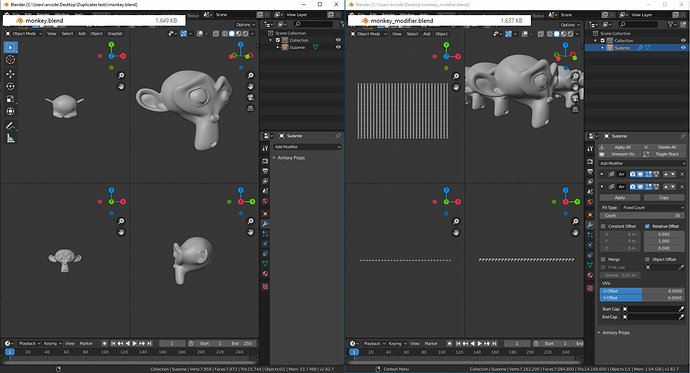Open Object Mode dropdown in monkey.blend

tap(24, 33)
